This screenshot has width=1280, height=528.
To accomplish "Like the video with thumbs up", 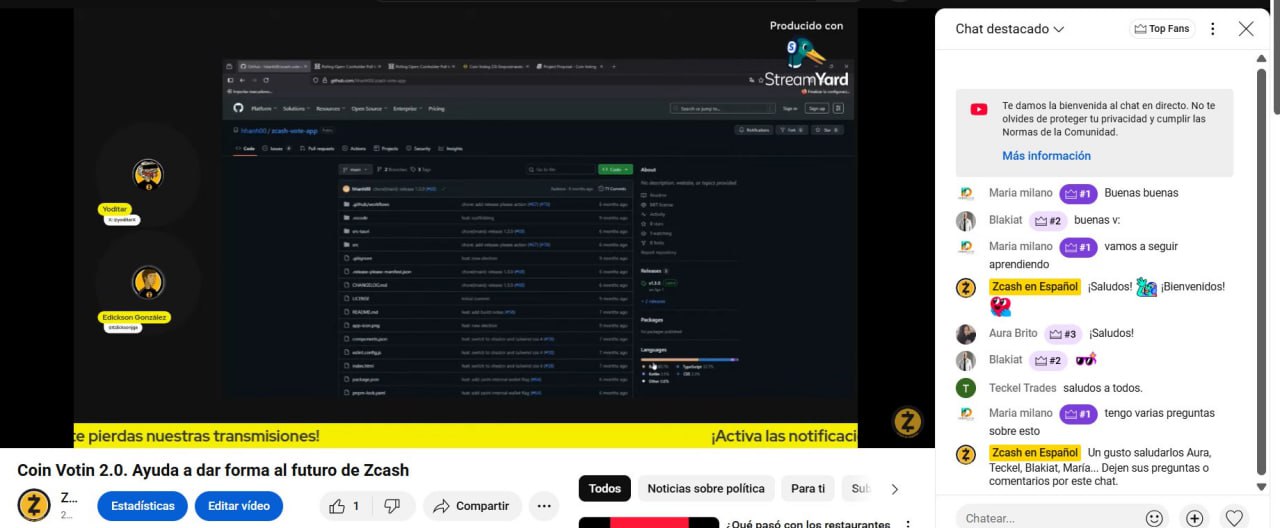I will [345, 506].
